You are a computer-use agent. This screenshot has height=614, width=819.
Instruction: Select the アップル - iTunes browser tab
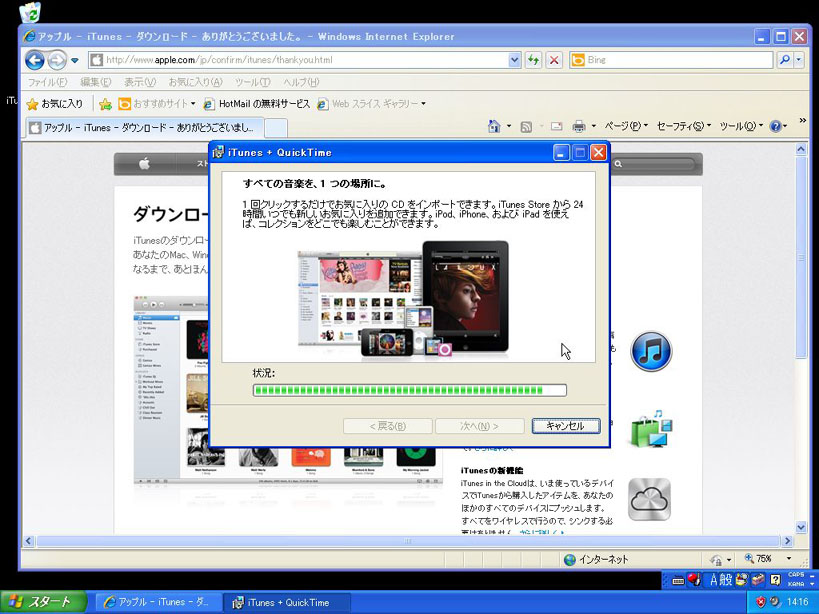(x=144, y=127)
